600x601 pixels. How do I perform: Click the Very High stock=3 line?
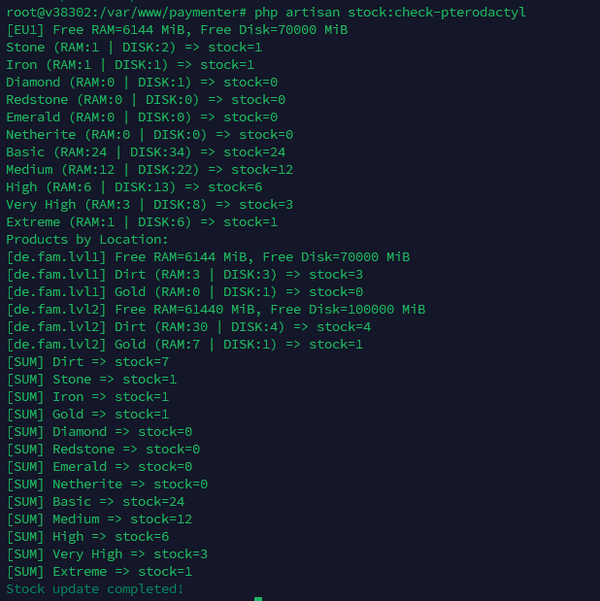point(150,205)
